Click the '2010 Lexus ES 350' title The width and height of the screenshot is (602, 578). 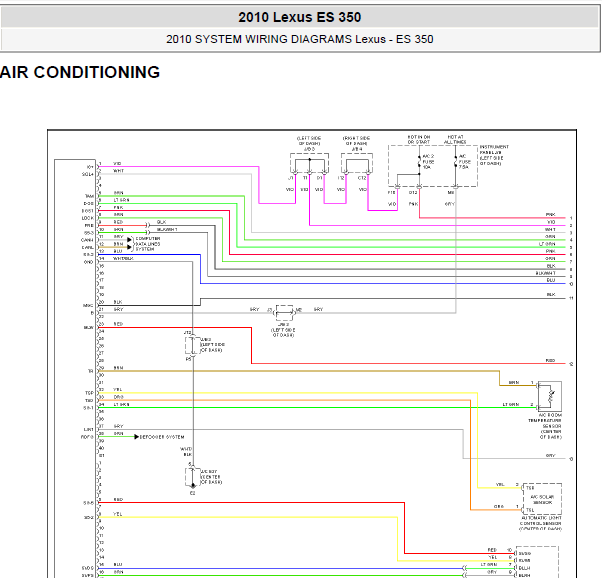299,17
